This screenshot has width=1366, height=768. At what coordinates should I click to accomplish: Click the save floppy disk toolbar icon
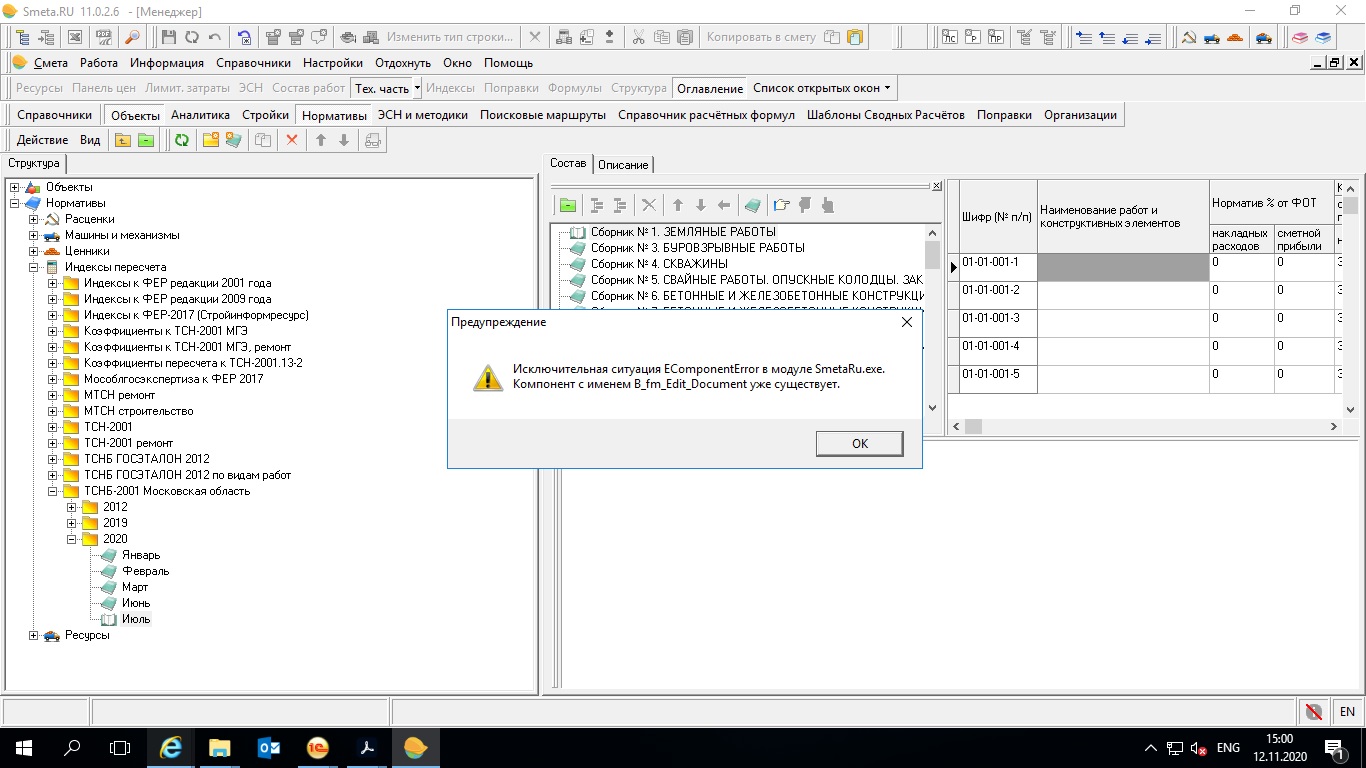(x=168, y=37)
